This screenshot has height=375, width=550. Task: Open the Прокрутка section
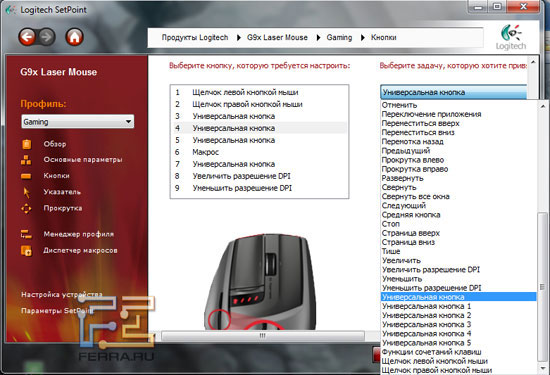[x=63, y=208]
